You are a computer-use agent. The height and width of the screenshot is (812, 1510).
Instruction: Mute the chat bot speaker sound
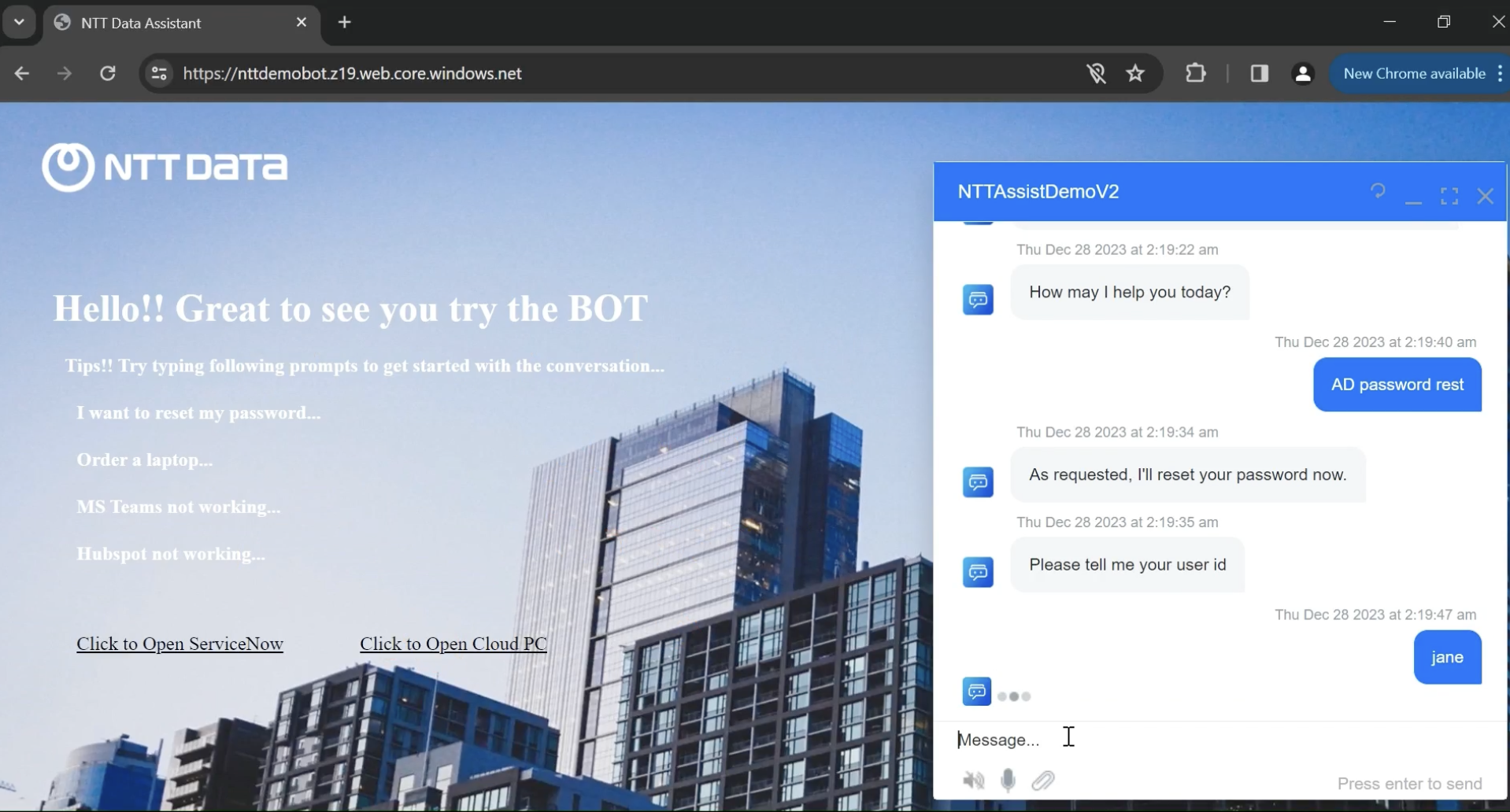coord(973,780)
